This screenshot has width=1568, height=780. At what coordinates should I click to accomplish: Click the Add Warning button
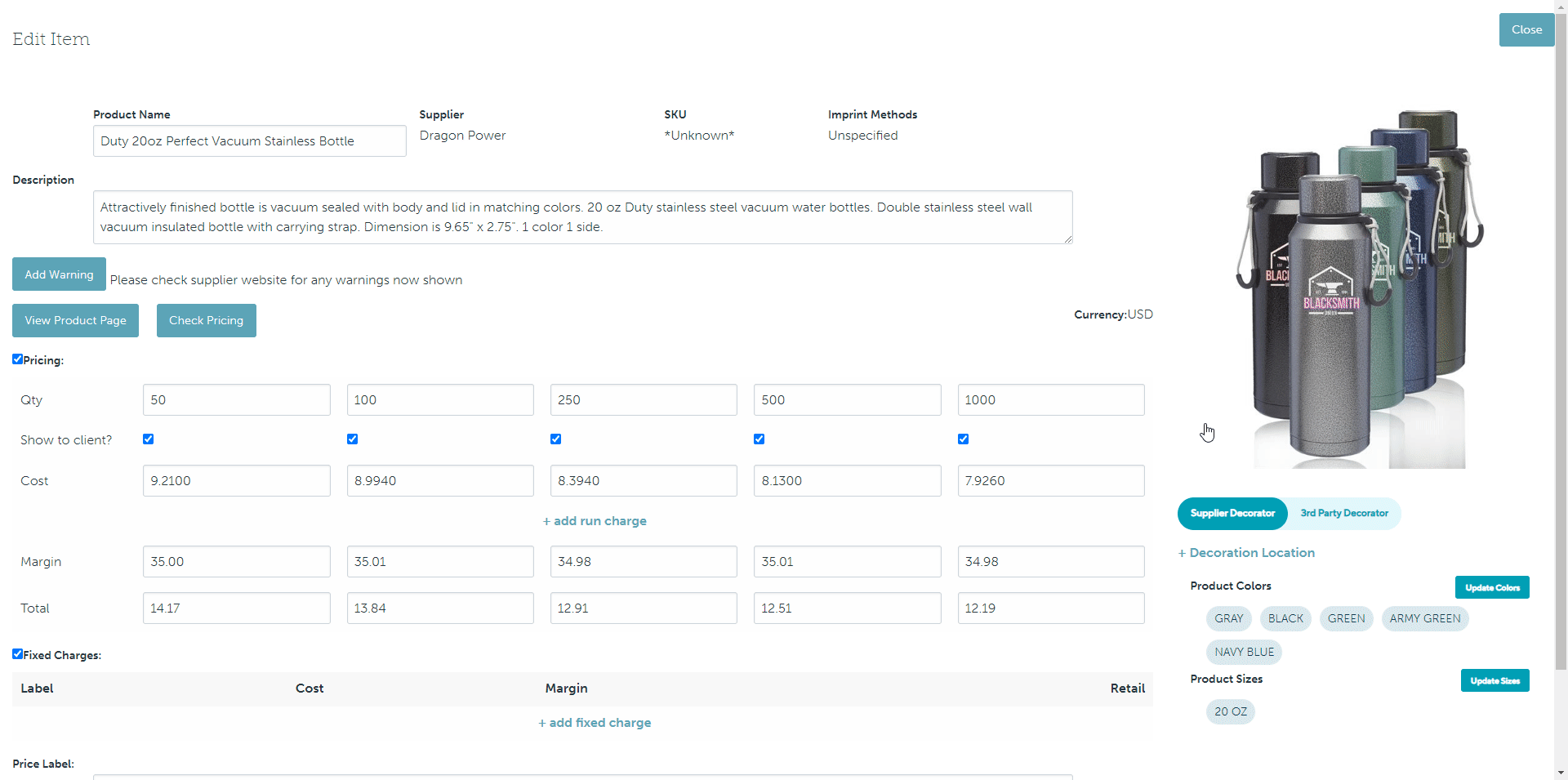click(59, 274)
